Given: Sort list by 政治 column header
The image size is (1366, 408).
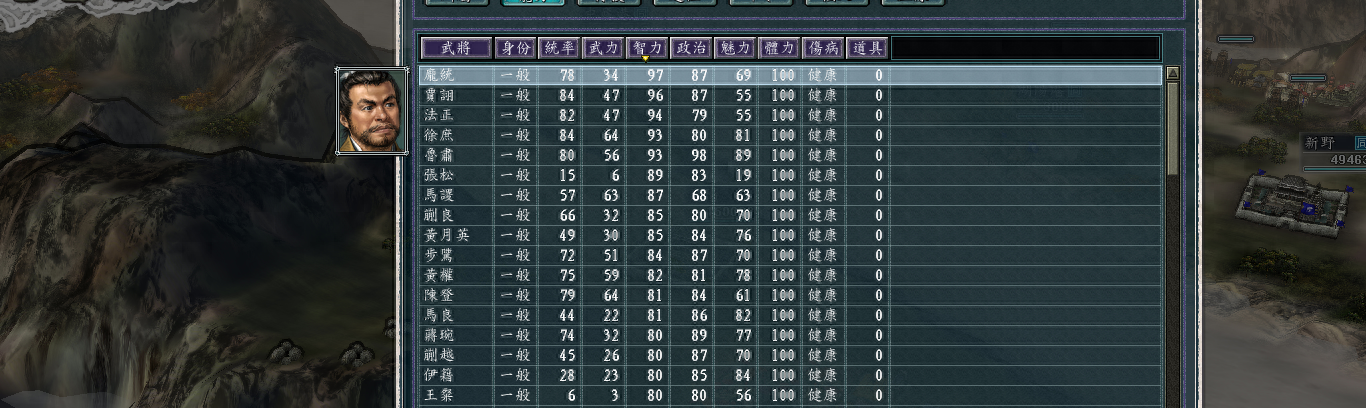Looking at the screenshot, I should click(x=691, y=48).
